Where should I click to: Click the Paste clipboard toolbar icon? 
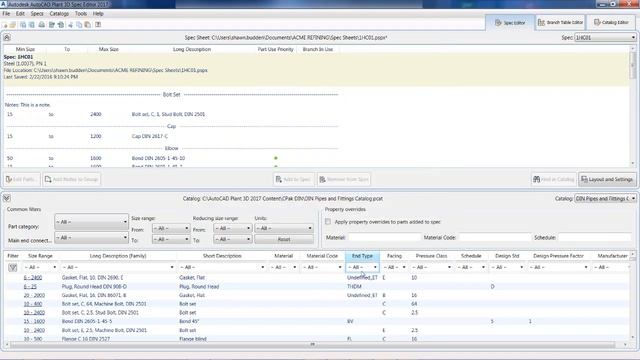pyautogui.click(x=87, y=25)
